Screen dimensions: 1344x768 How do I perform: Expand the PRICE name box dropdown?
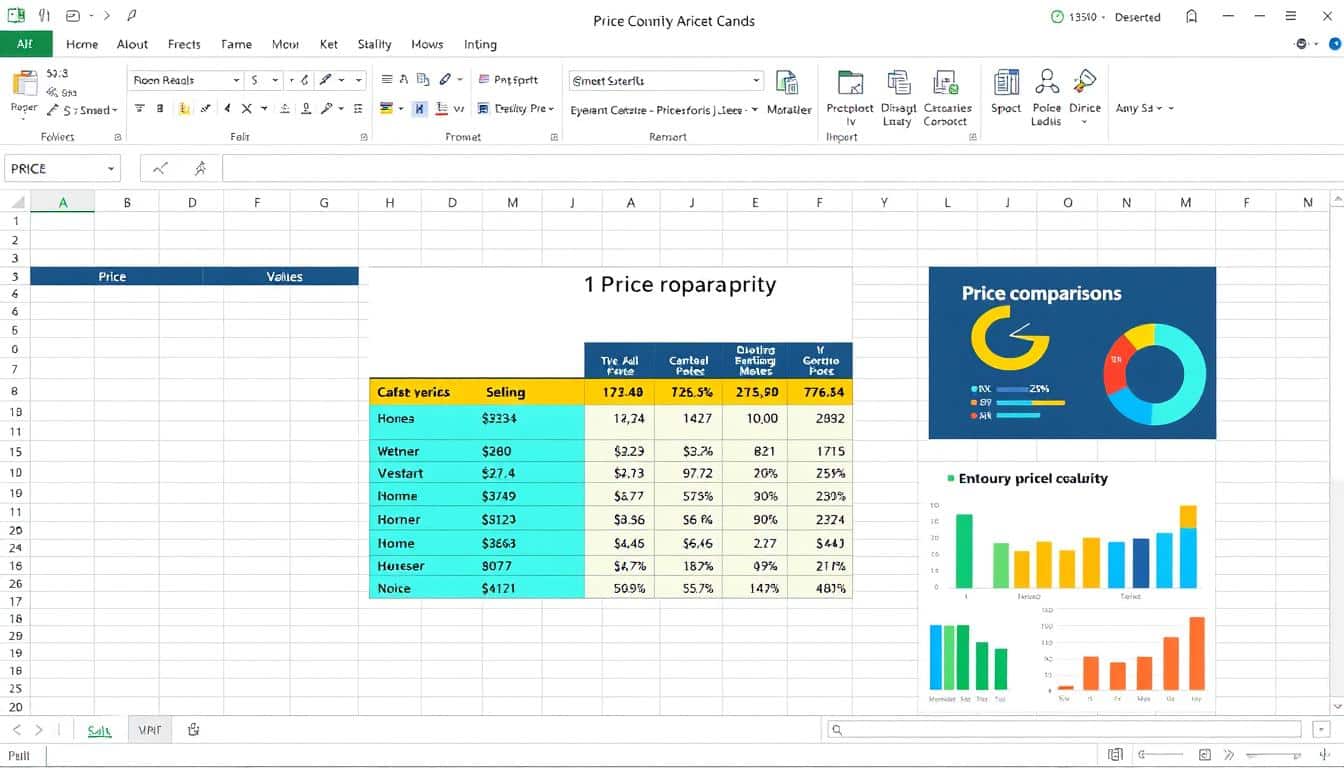pos(110,169)
